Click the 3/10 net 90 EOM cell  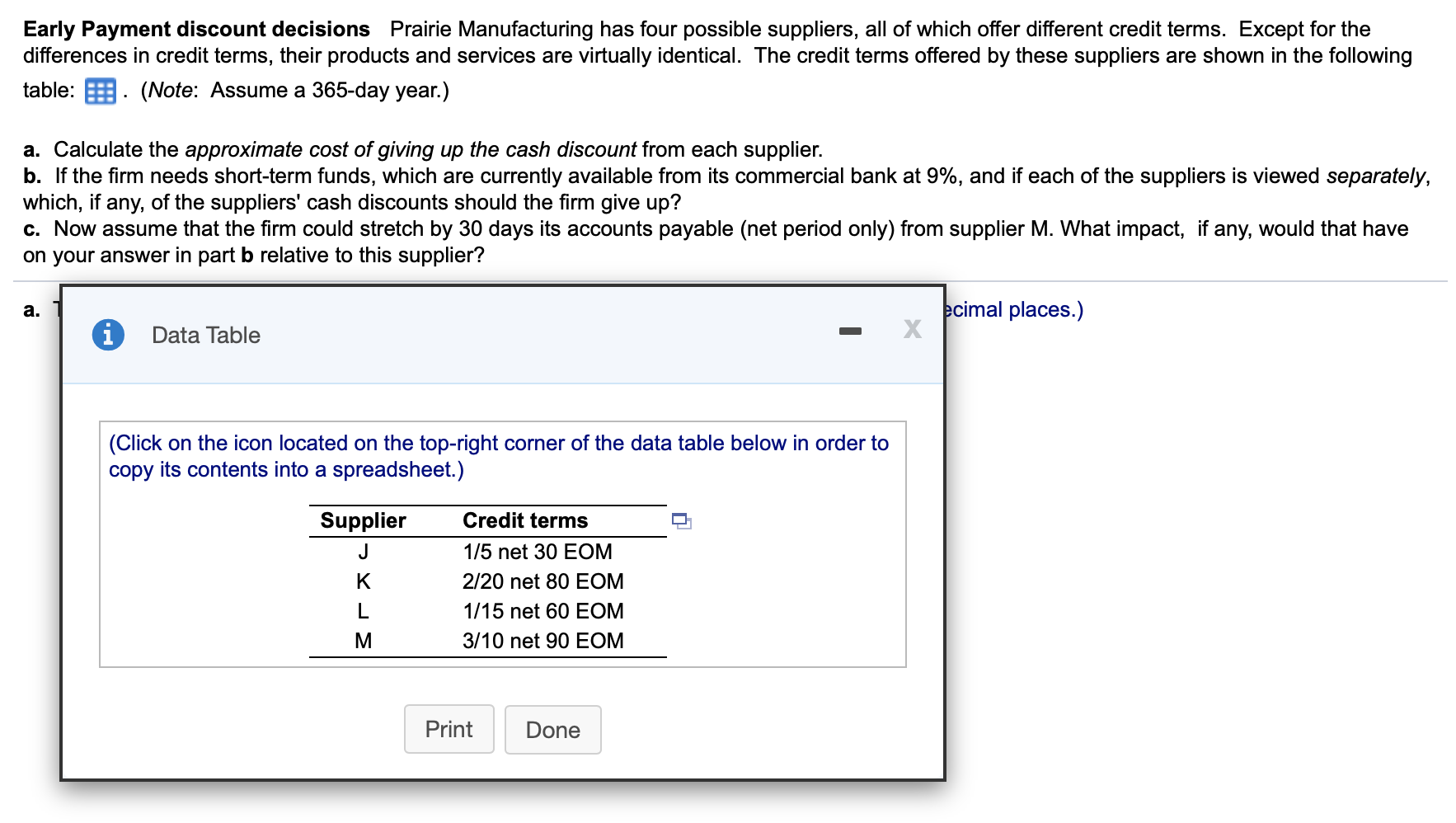[543, 641]
